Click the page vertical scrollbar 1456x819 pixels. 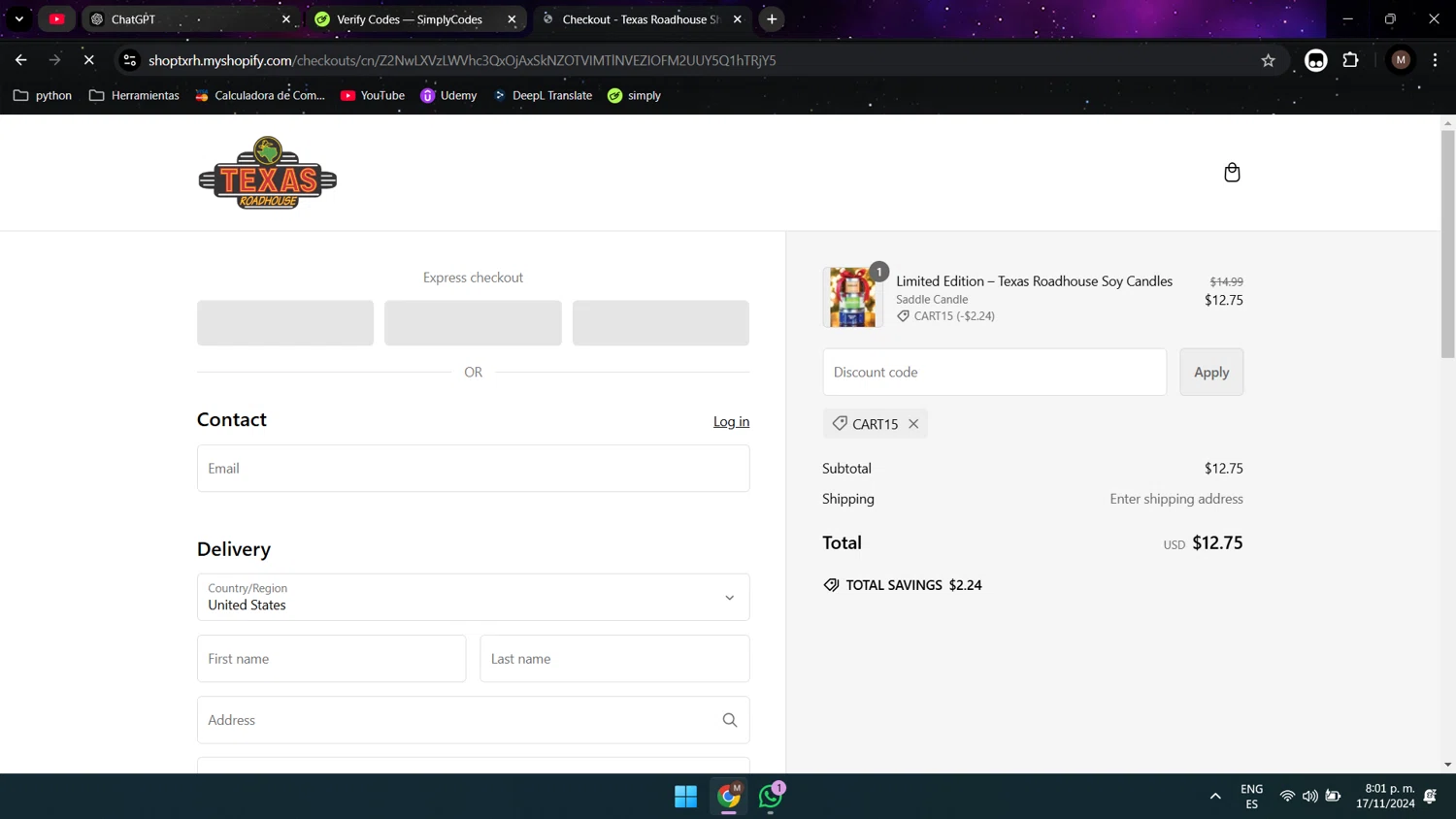(1447, 243)
